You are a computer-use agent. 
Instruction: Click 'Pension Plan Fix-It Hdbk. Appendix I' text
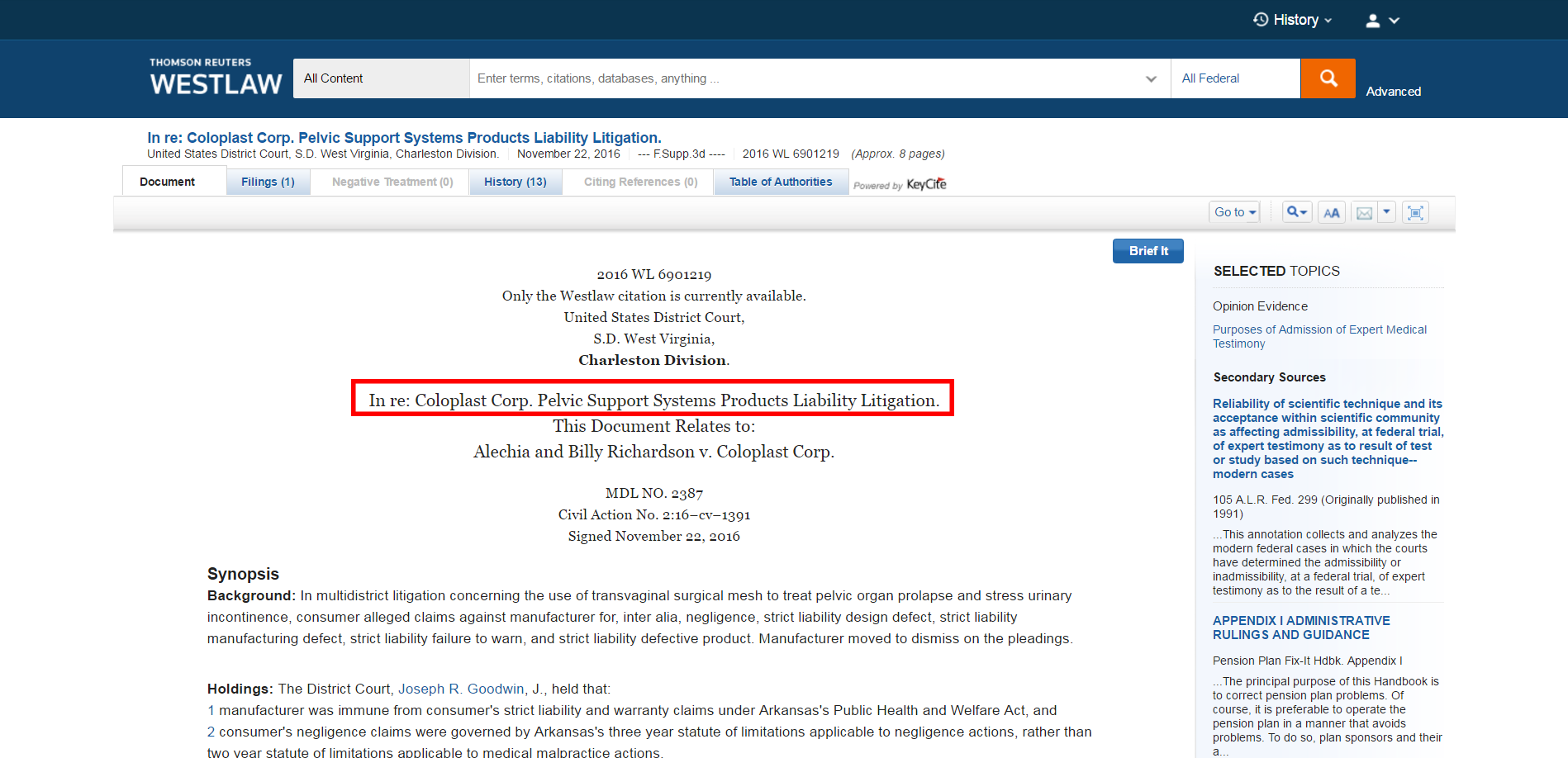click(x=1308, y=661)
